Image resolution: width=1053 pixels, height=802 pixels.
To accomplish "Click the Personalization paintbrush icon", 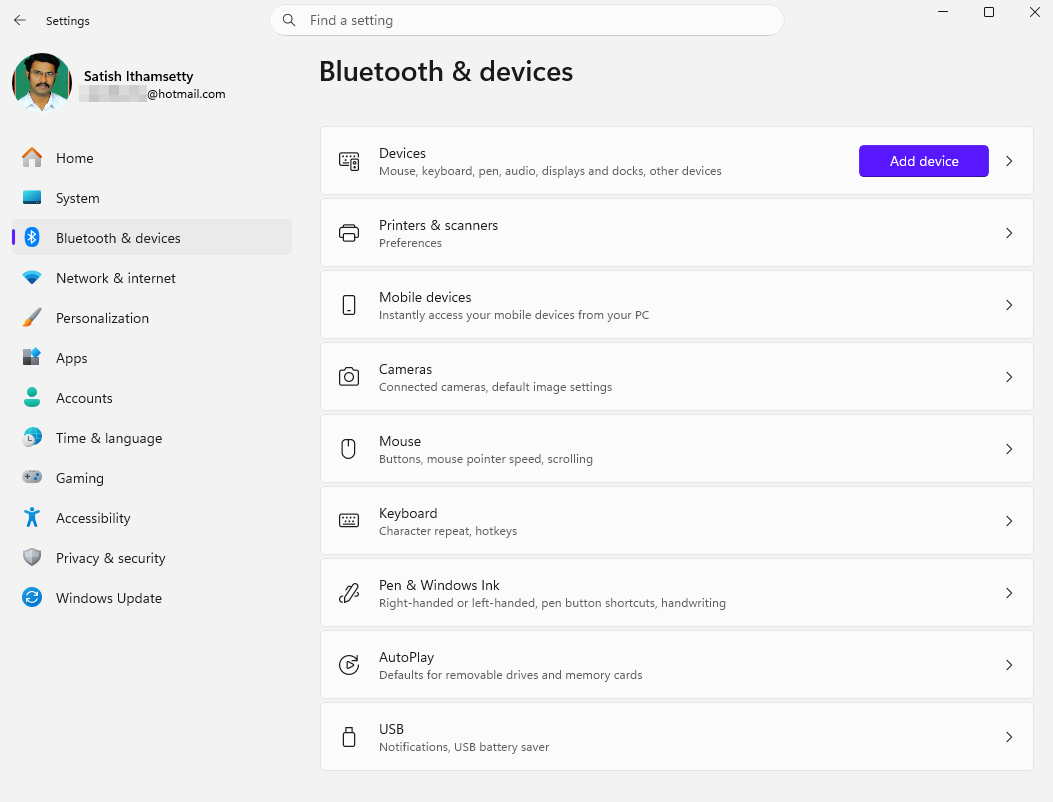I will 32,318.
